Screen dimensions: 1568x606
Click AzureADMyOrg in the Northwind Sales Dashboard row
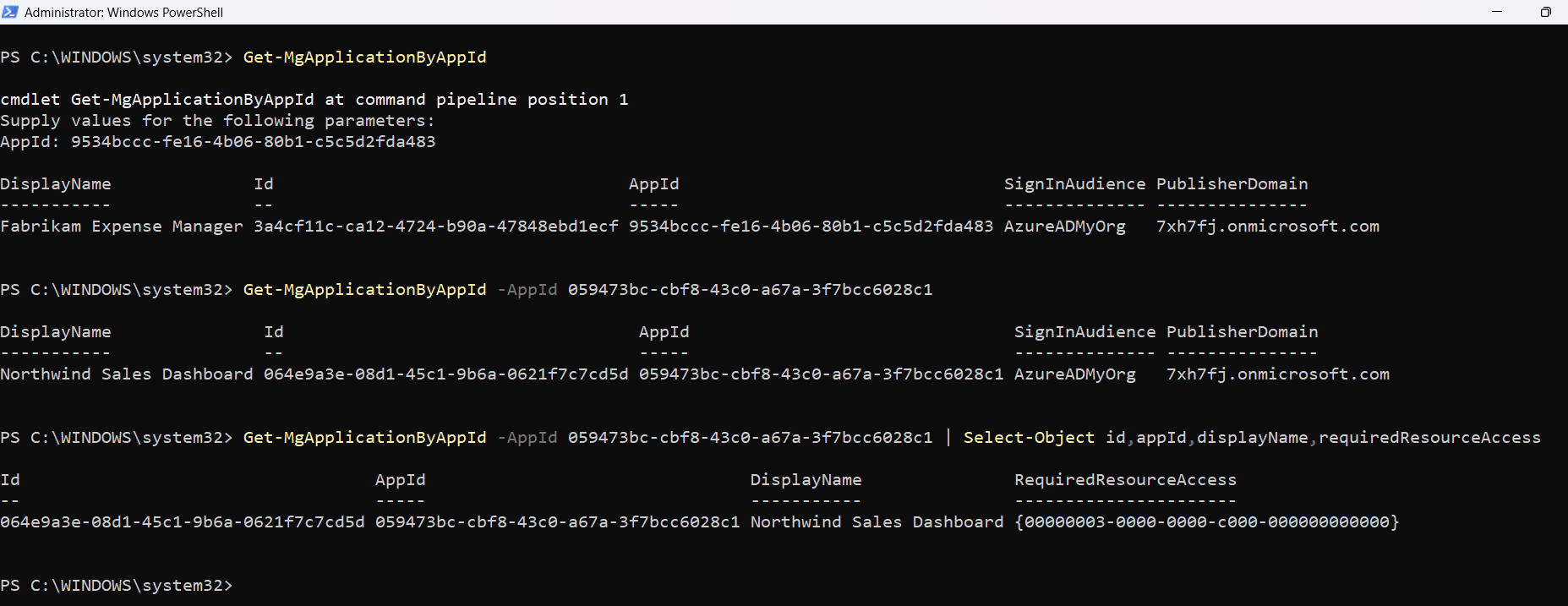click(1074, 374)
